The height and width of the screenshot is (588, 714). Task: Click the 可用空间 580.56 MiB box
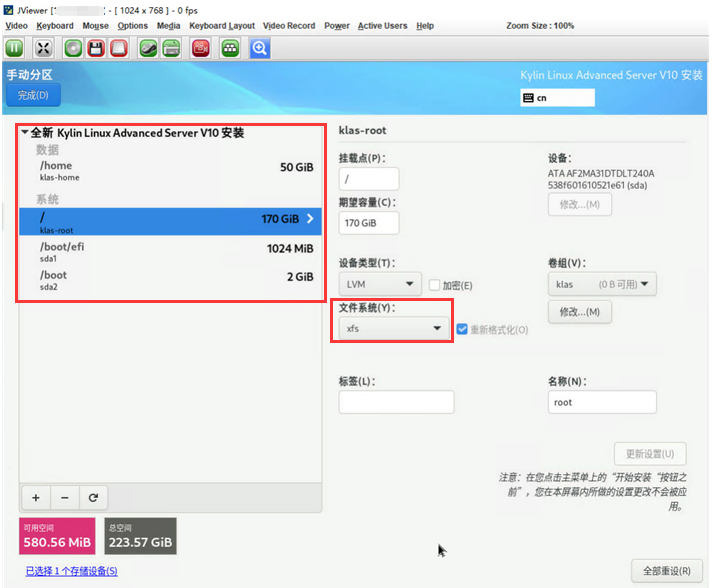57,536
